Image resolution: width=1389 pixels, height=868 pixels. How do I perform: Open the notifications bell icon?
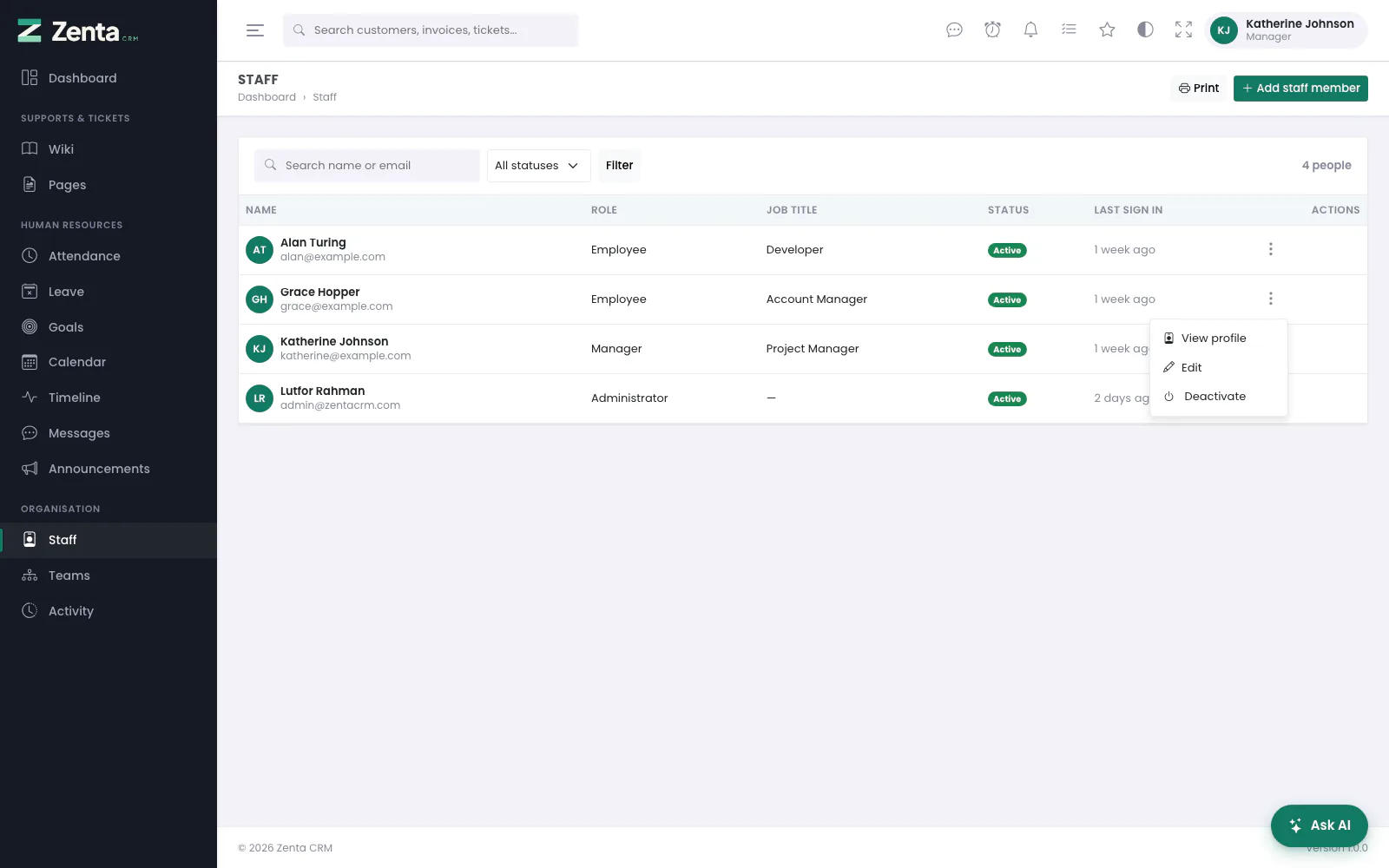click(1030, 30)
